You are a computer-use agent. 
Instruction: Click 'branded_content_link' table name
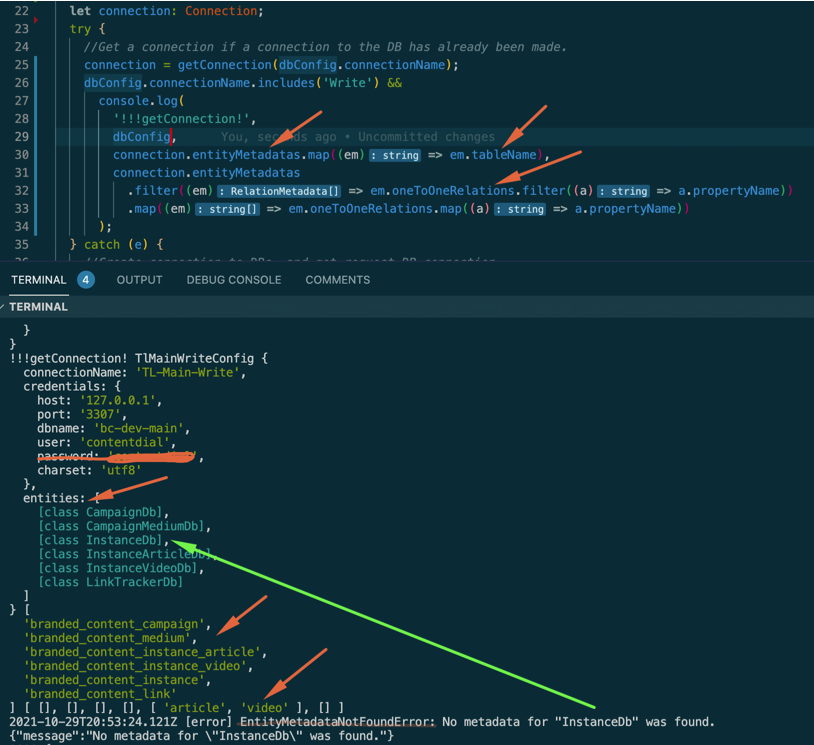click(x=100, y=694)
